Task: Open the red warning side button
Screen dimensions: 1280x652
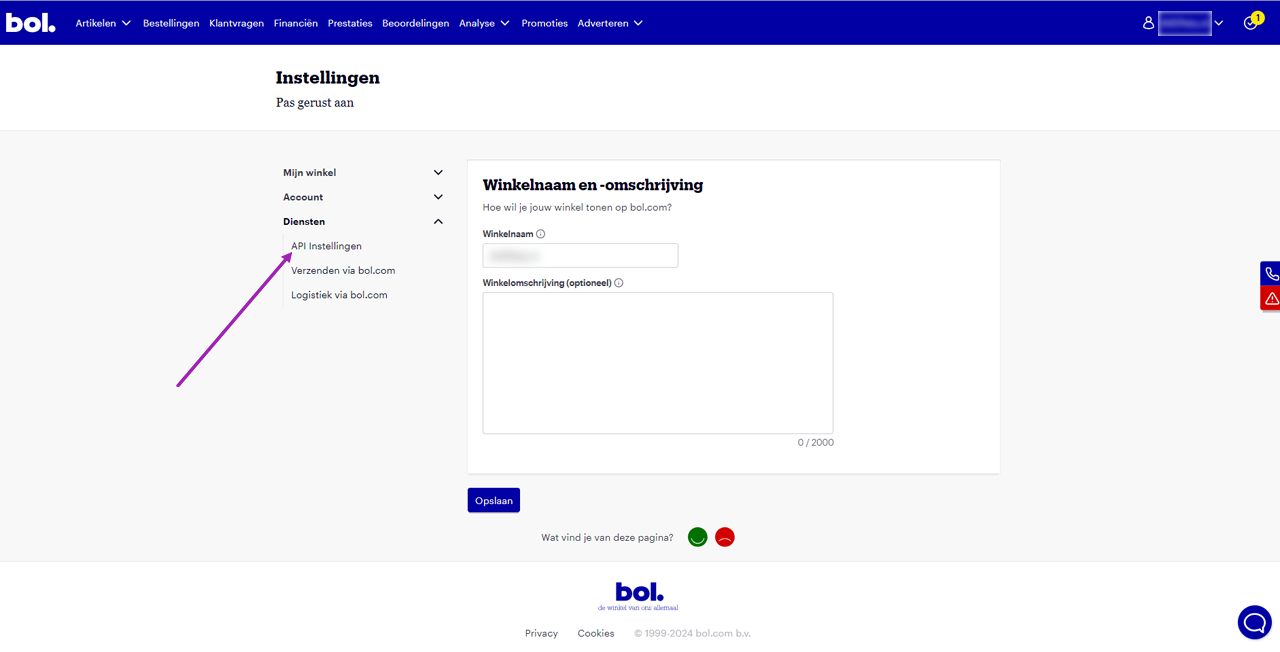Action: coord(1270,299)
